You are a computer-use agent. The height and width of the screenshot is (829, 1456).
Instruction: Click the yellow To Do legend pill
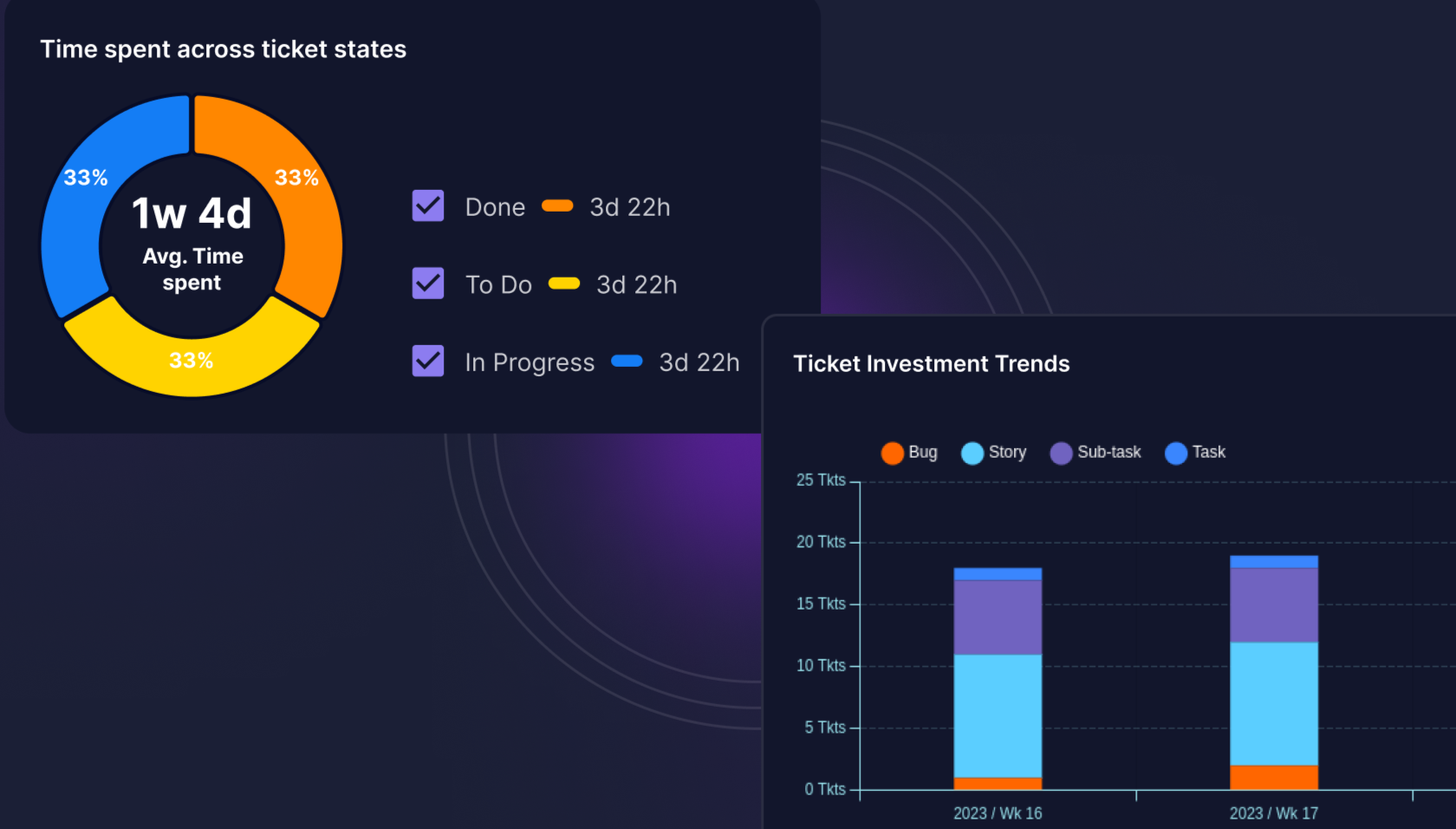pos(564,284)
